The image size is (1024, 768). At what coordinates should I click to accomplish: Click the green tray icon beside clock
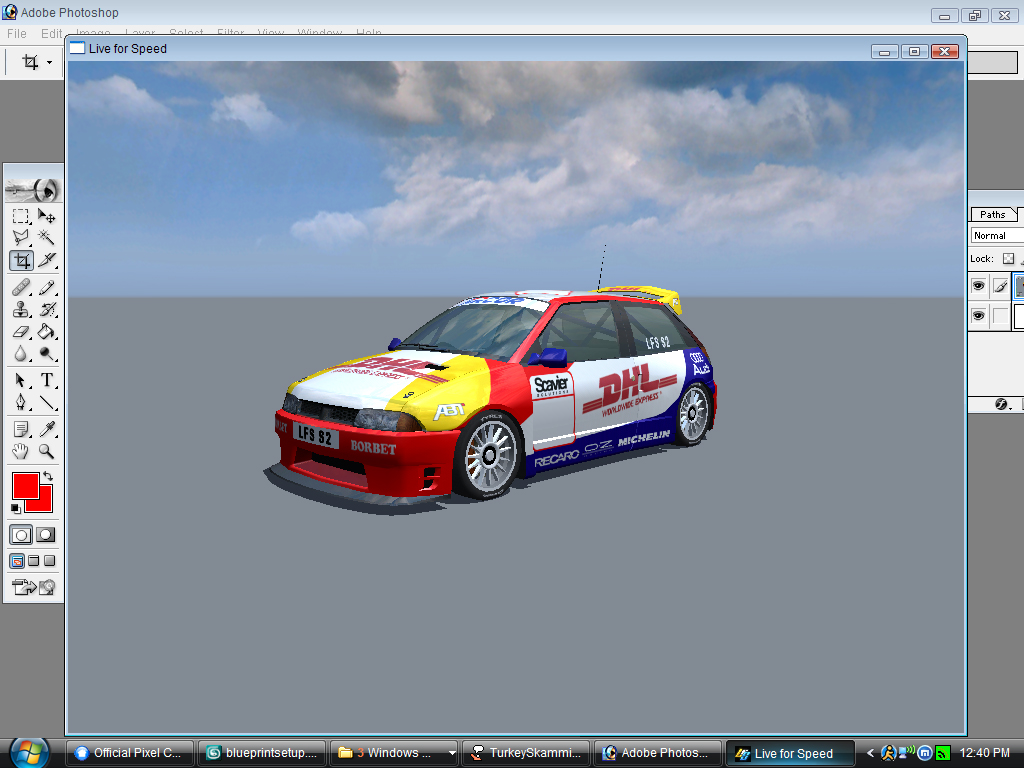942,753
